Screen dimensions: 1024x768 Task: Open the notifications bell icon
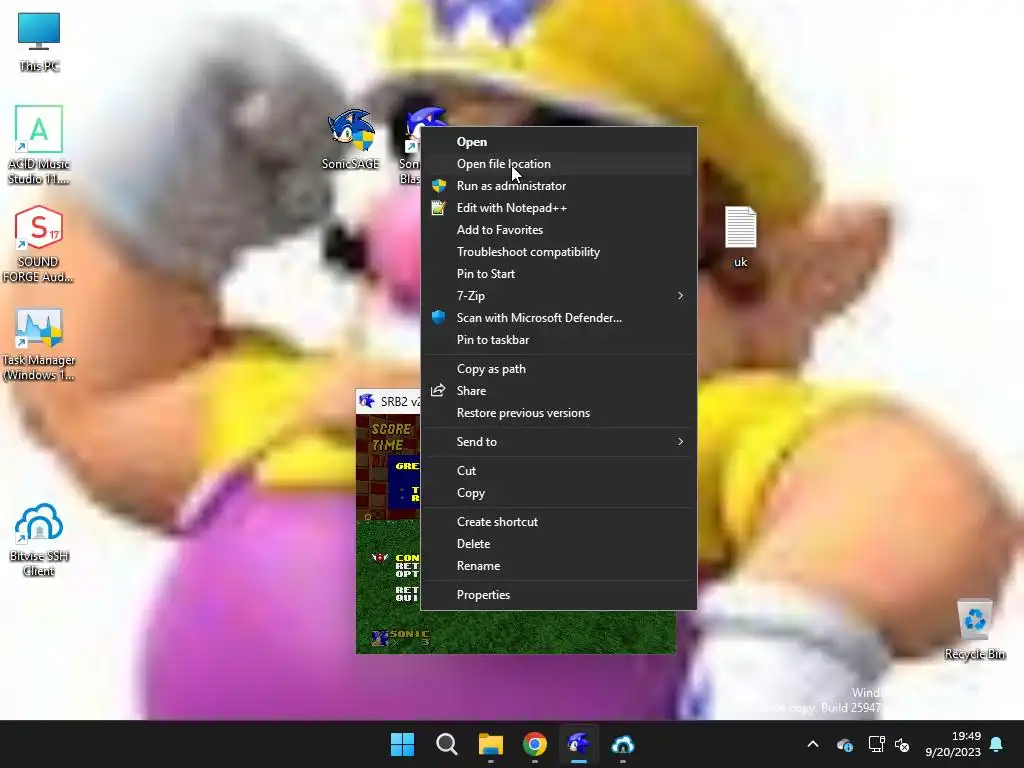click(997, 744)
